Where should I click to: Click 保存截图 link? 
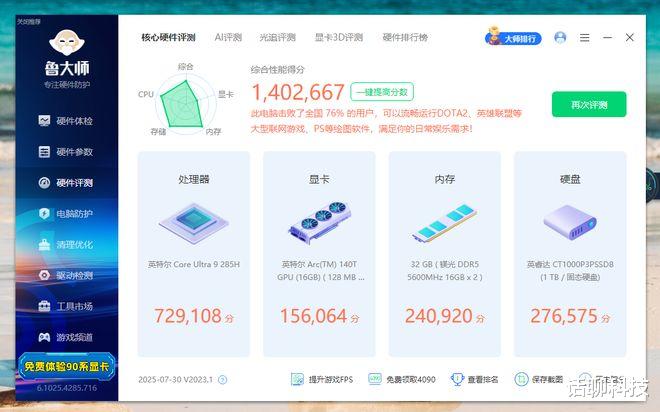point(539,379)
